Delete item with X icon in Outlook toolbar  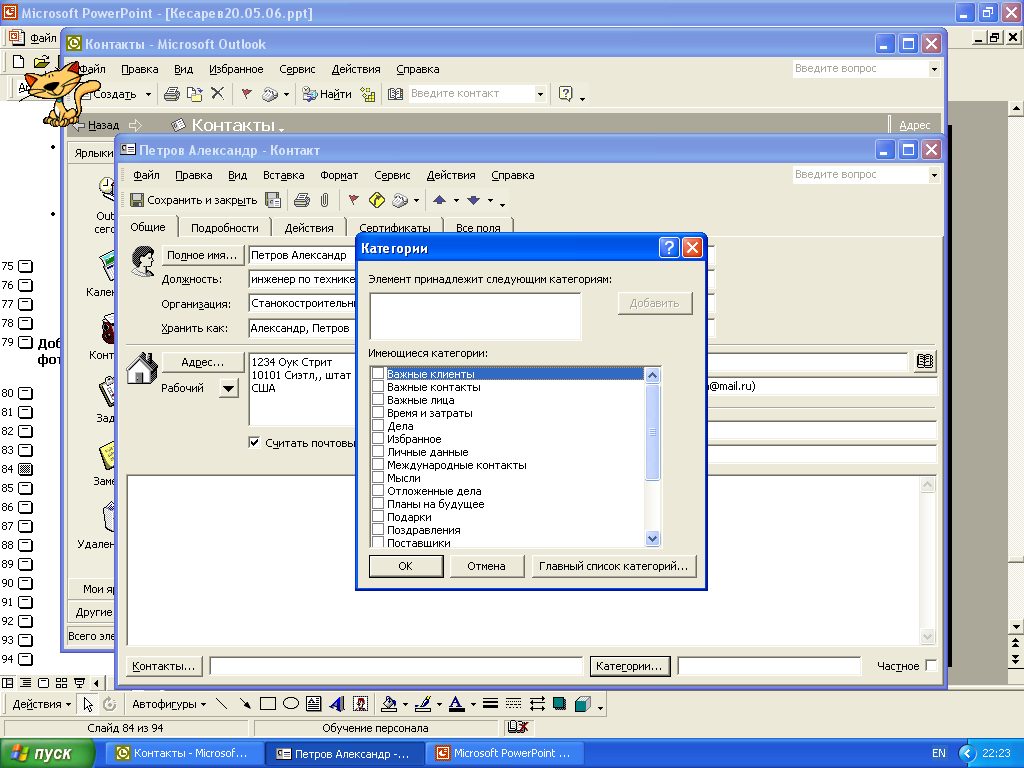[217, 93]
